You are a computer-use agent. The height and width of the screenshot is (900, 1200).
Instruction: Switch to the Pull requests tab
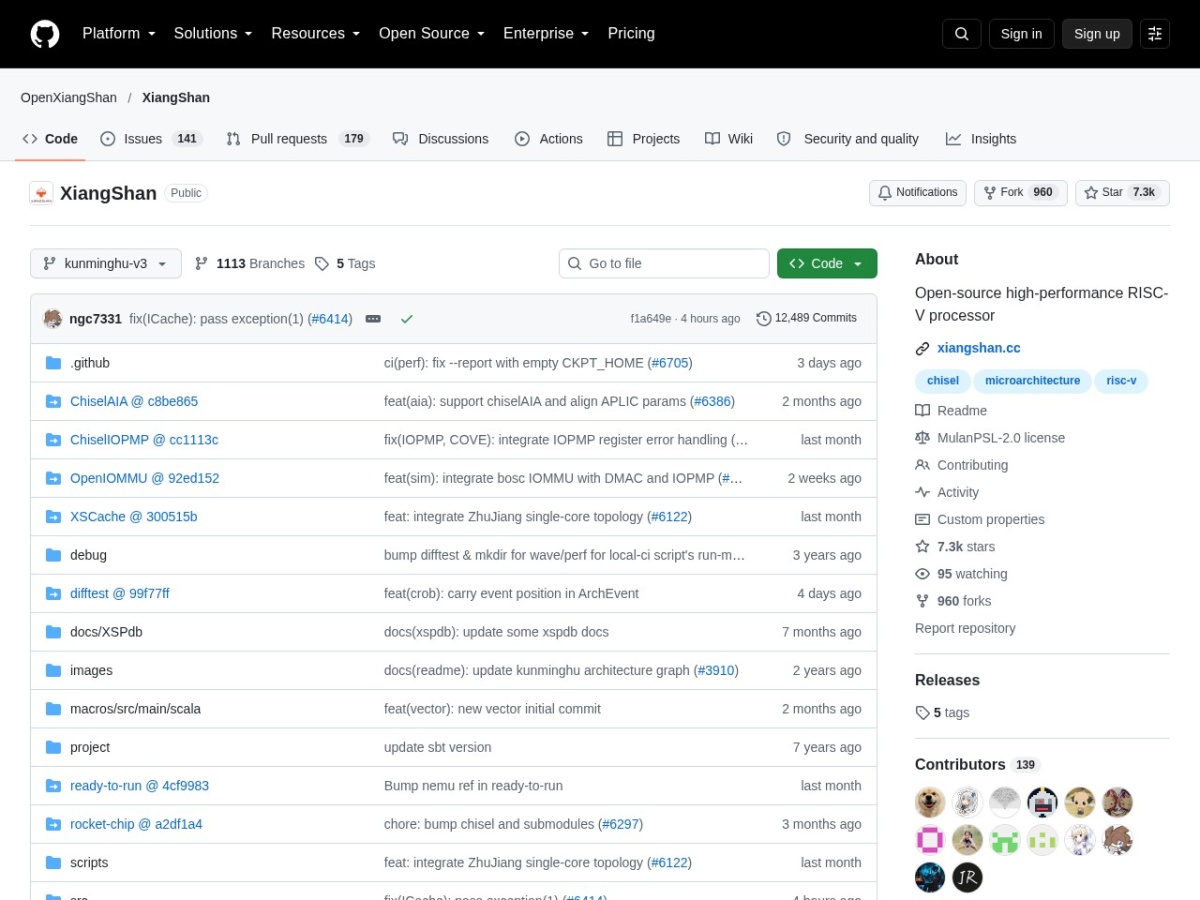tap(298, 139)
